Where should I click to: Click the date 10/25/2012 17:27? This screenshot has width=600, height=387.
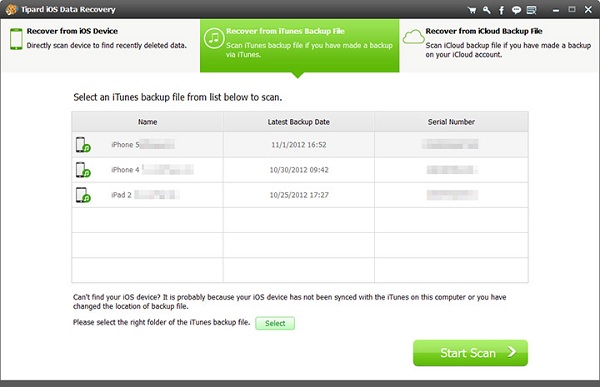(x=299, y=195)
